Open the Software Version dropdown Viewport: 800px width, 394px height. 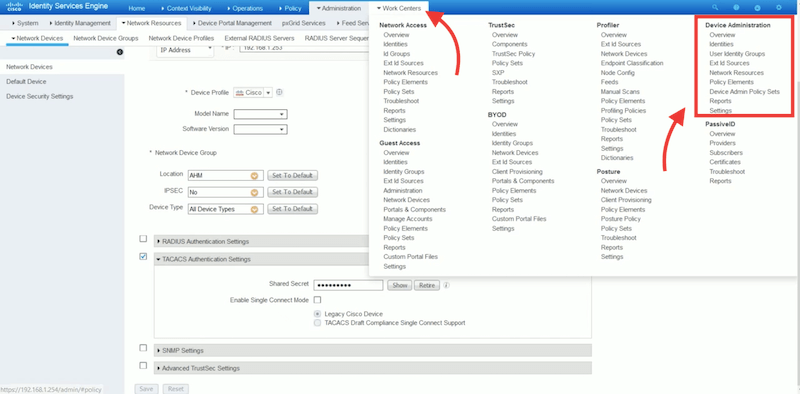pyautogui.click(x=260, y=130)
